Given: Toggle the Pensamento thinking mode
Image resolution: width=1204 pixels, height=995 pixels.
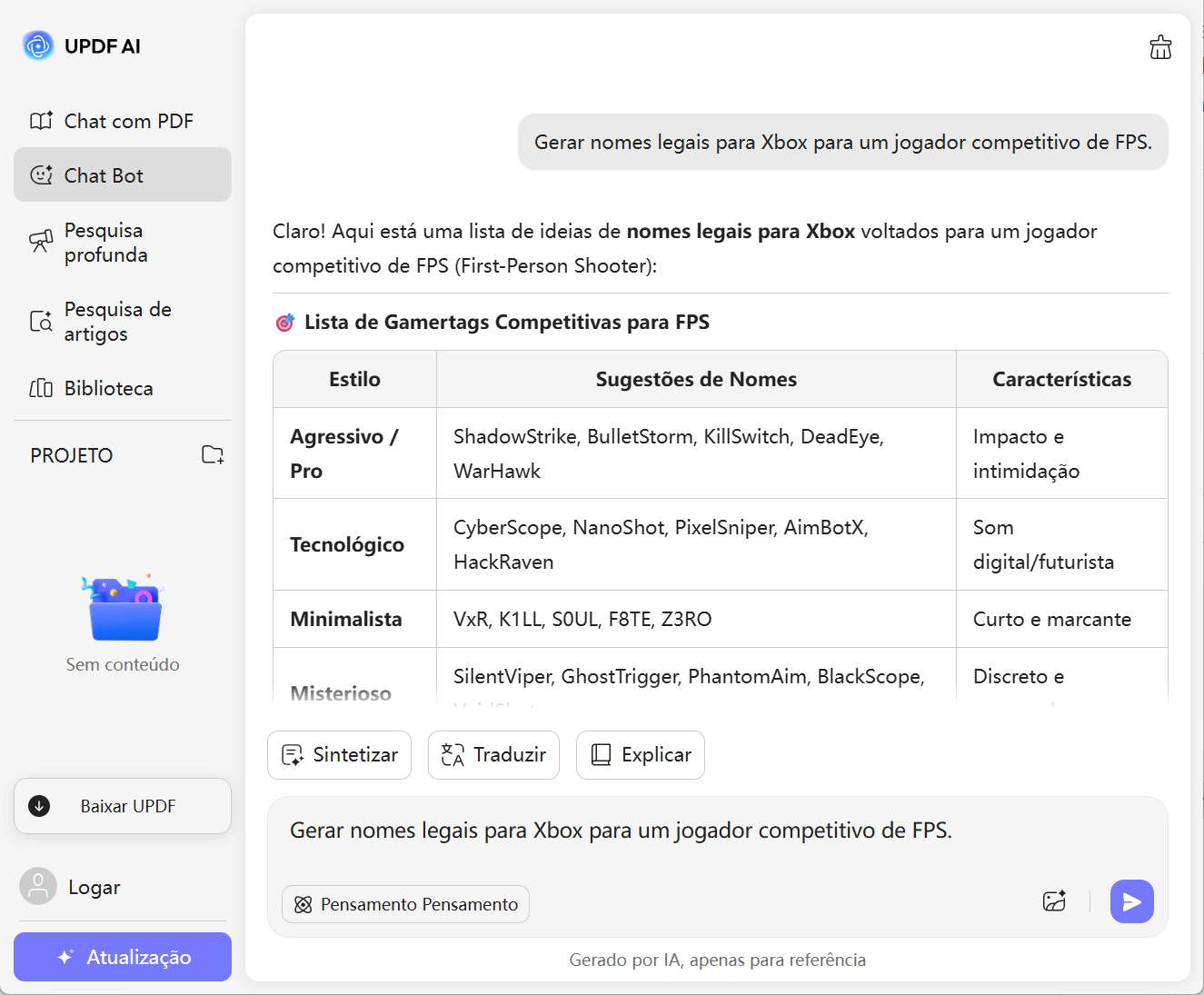Looking at the screenshot, I should 405,904.
